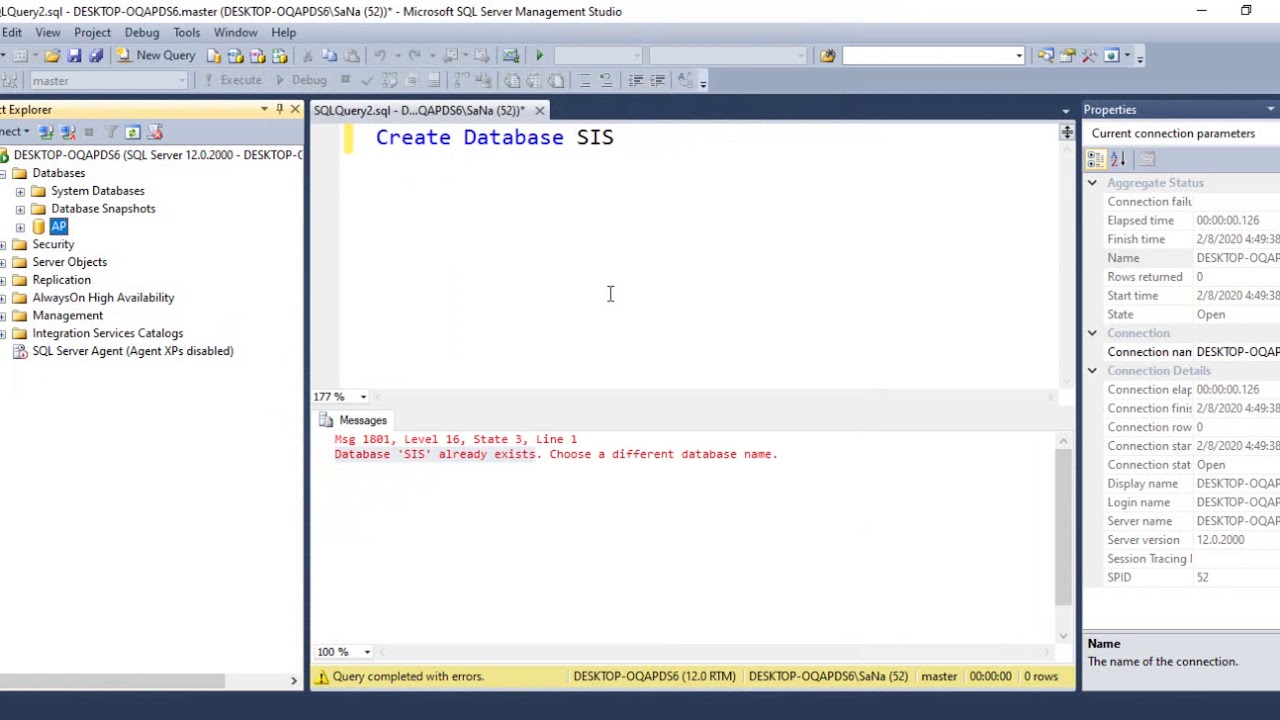Click the Disconnect icon in Object Explorer
Image resolution: width=1280 pixels, height=720 pixels.
point(67,132)
